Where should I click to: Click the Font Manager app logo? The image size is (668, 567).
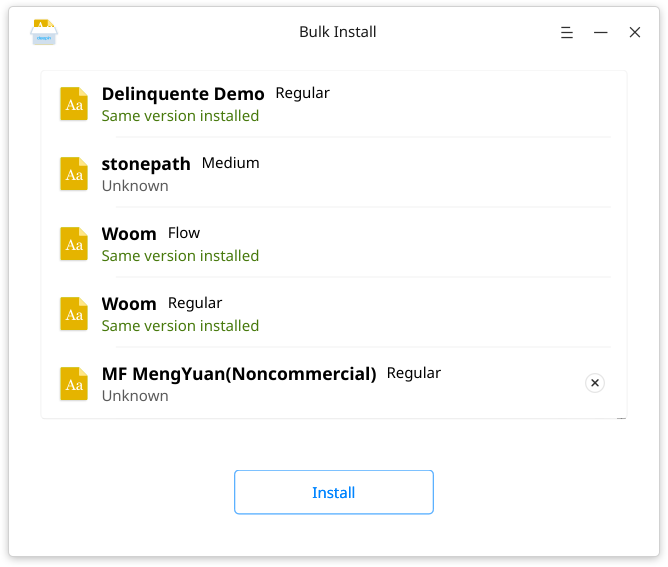[x=44, y=32]
